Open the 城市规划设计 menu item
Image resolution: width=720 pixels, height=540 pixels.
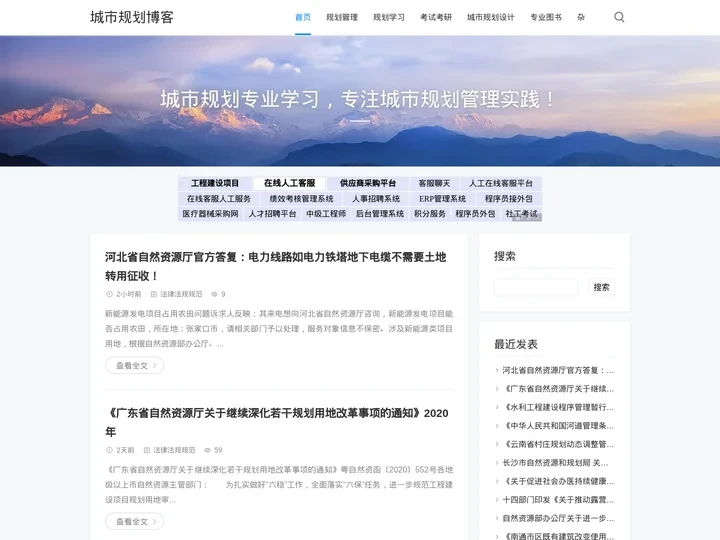point(490,17)
